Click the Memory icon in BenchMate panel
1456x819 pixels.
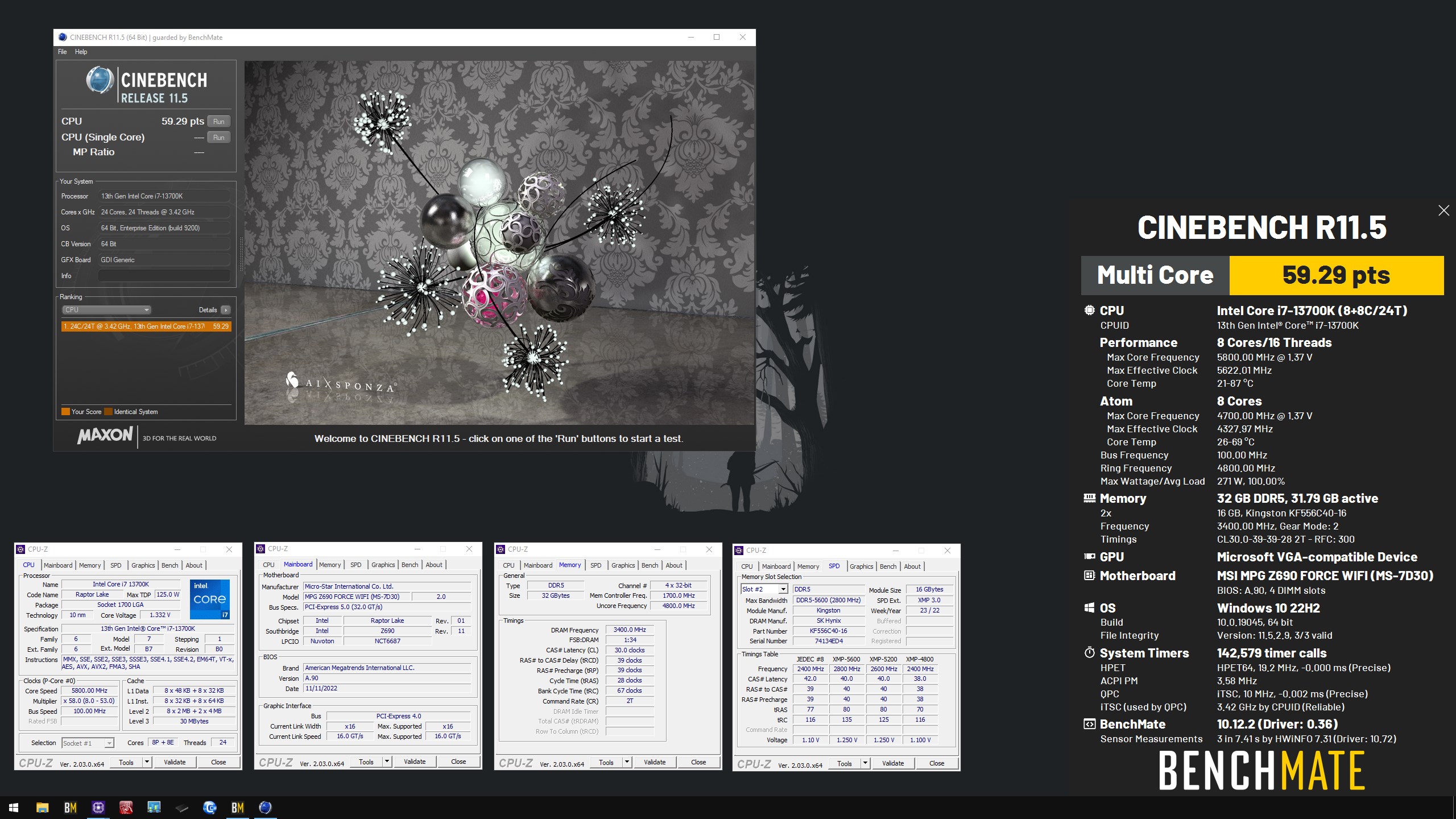tap(1089, 498)
